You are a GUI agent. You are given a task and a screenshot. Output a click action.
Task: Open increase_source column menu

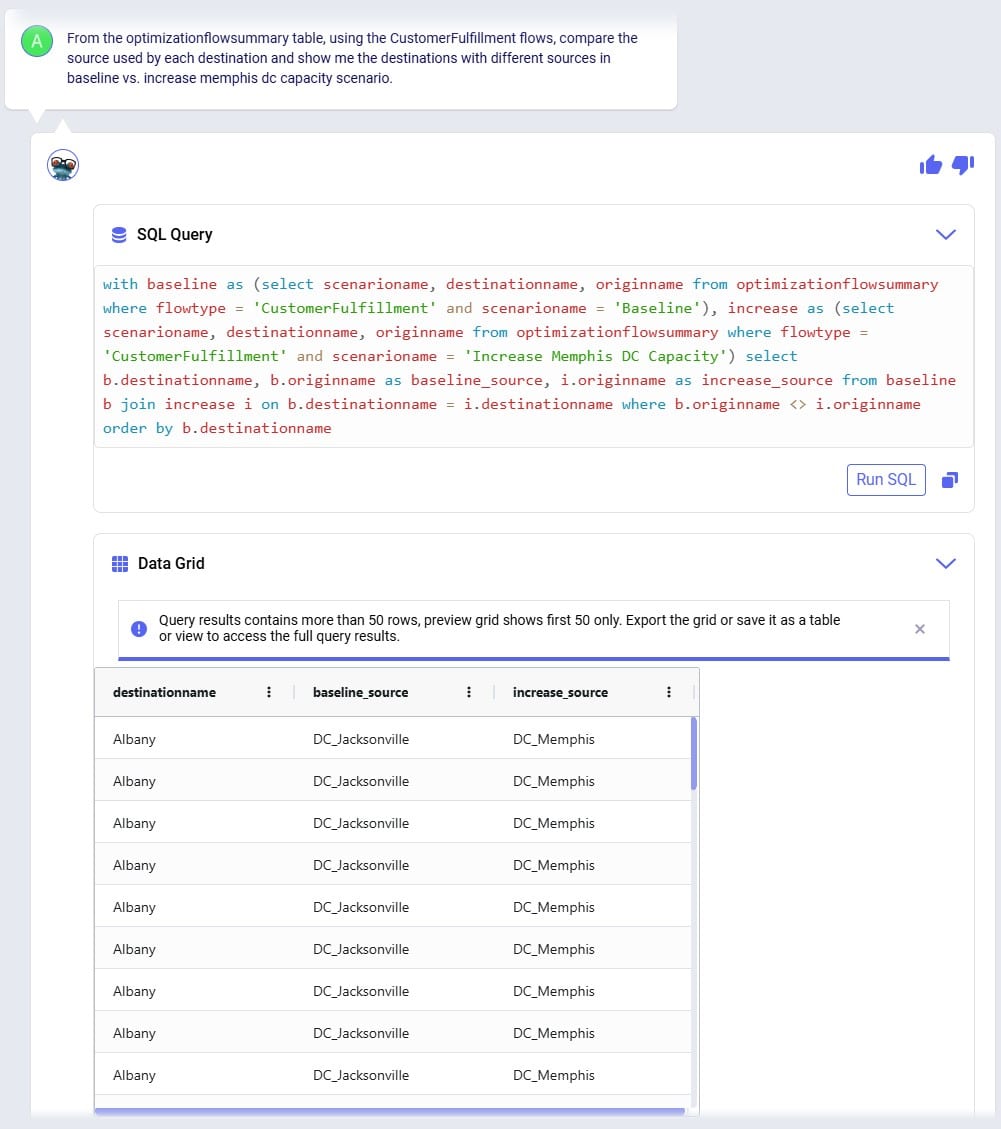pyautogui.click(x=669, y=692)
